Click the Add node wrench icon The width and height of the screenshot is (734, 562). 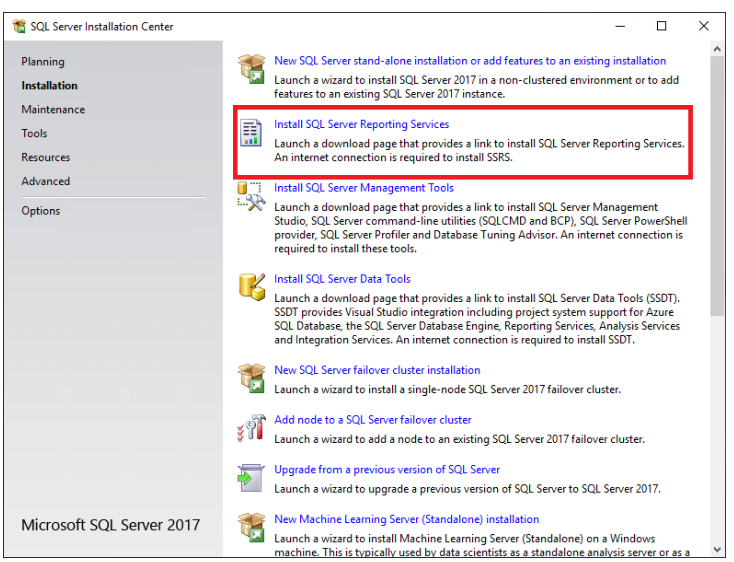click(251, 427)
